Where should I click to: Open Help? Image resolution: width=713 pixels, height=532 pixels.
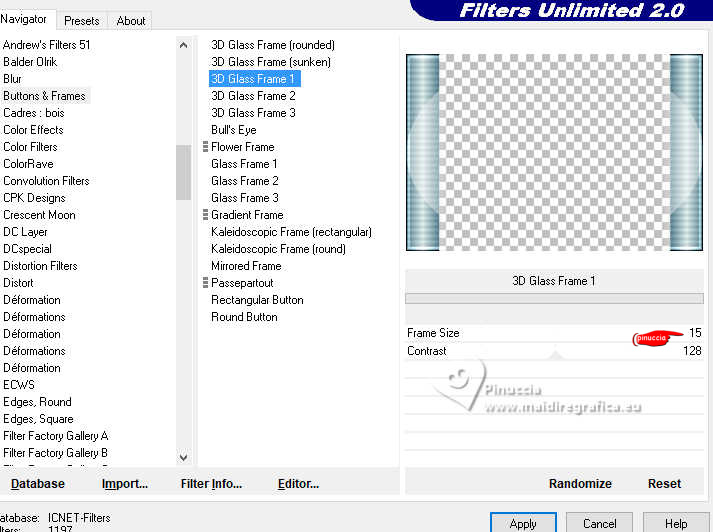pos(676,523)
